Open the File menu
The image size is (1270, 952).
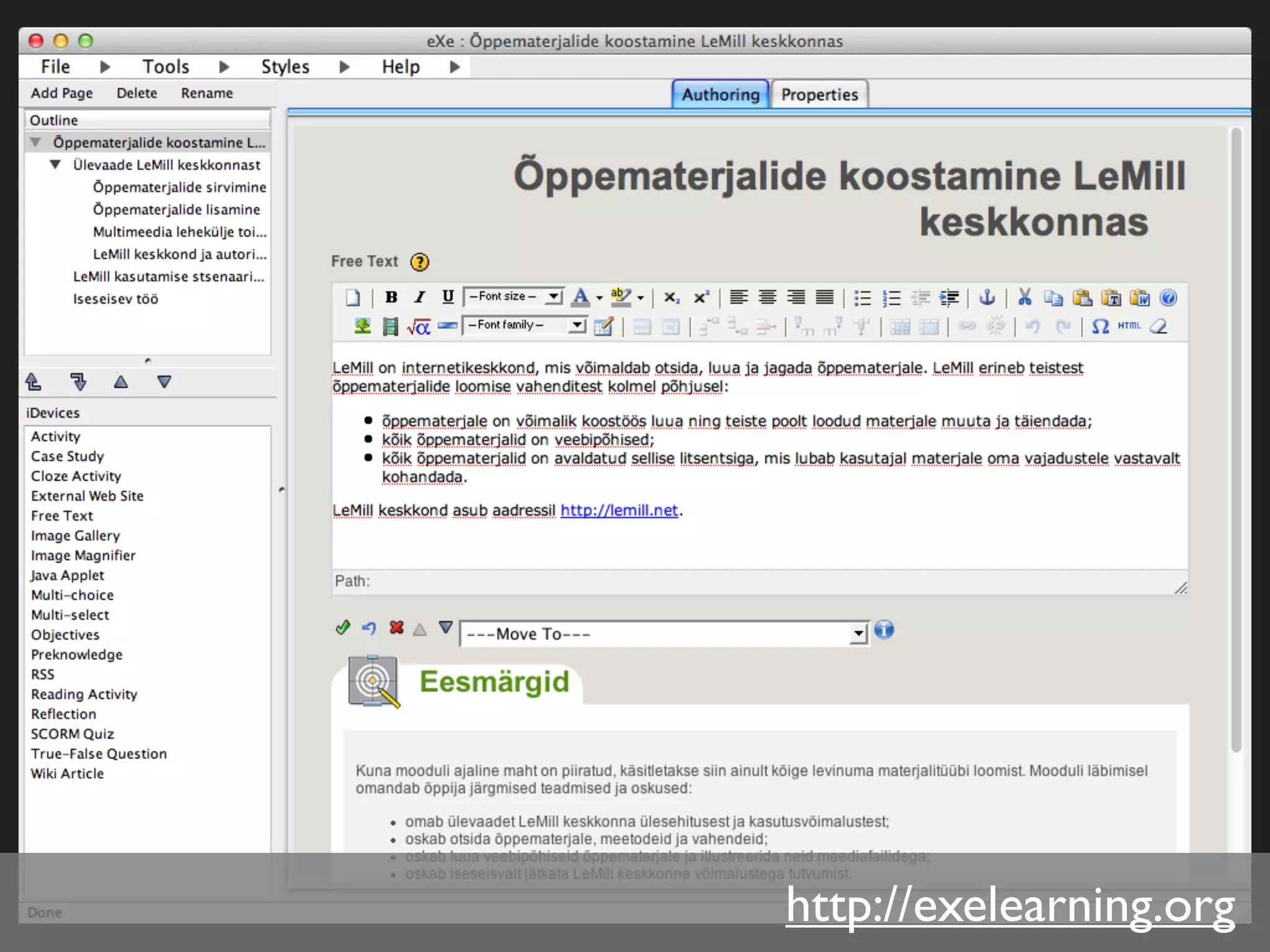tap(56, 66)
